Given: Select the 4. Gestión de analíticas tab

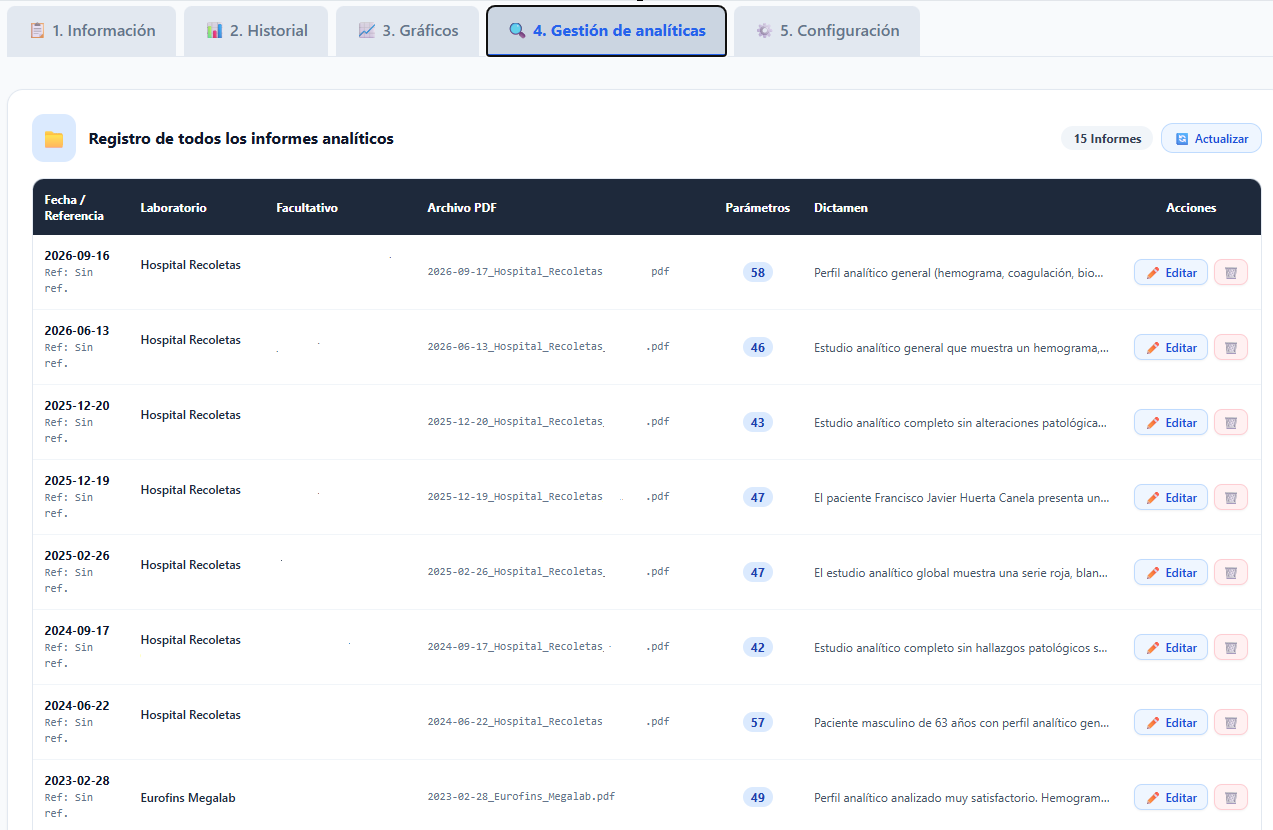Looking at the screenshot, I should tap(606, 31).
